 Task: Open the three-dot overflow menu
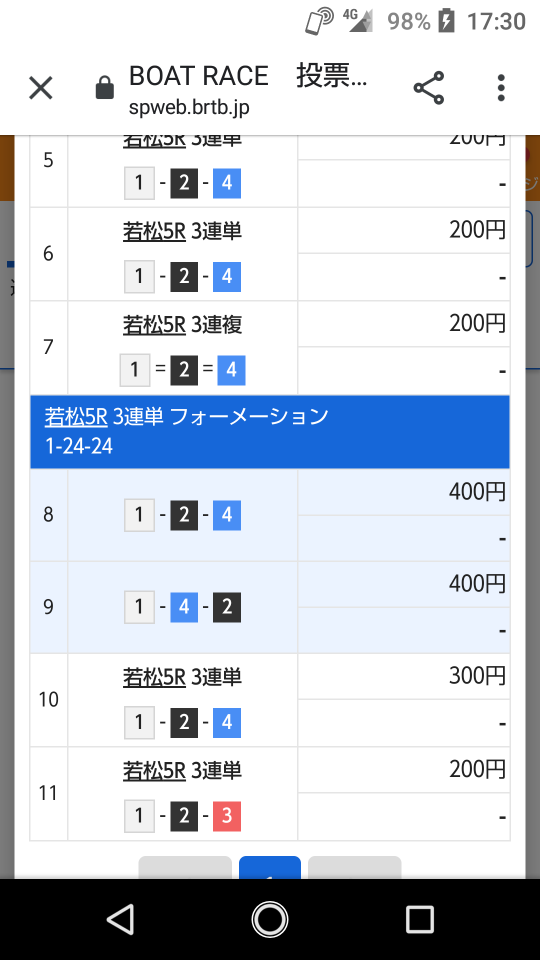(x=501, y=88)
